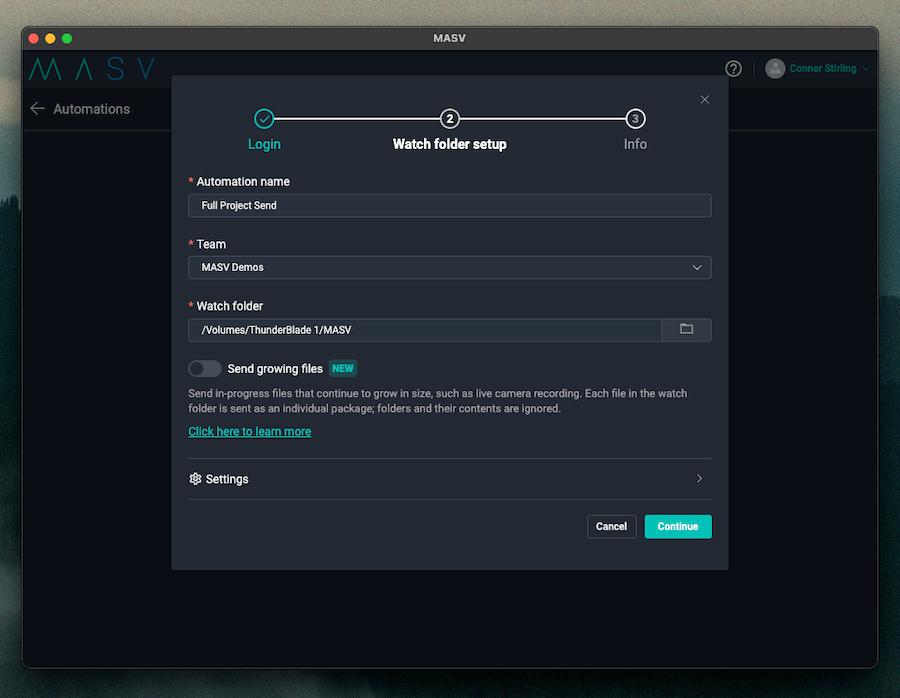Go back using the Automations arrow

coord(38,108)
